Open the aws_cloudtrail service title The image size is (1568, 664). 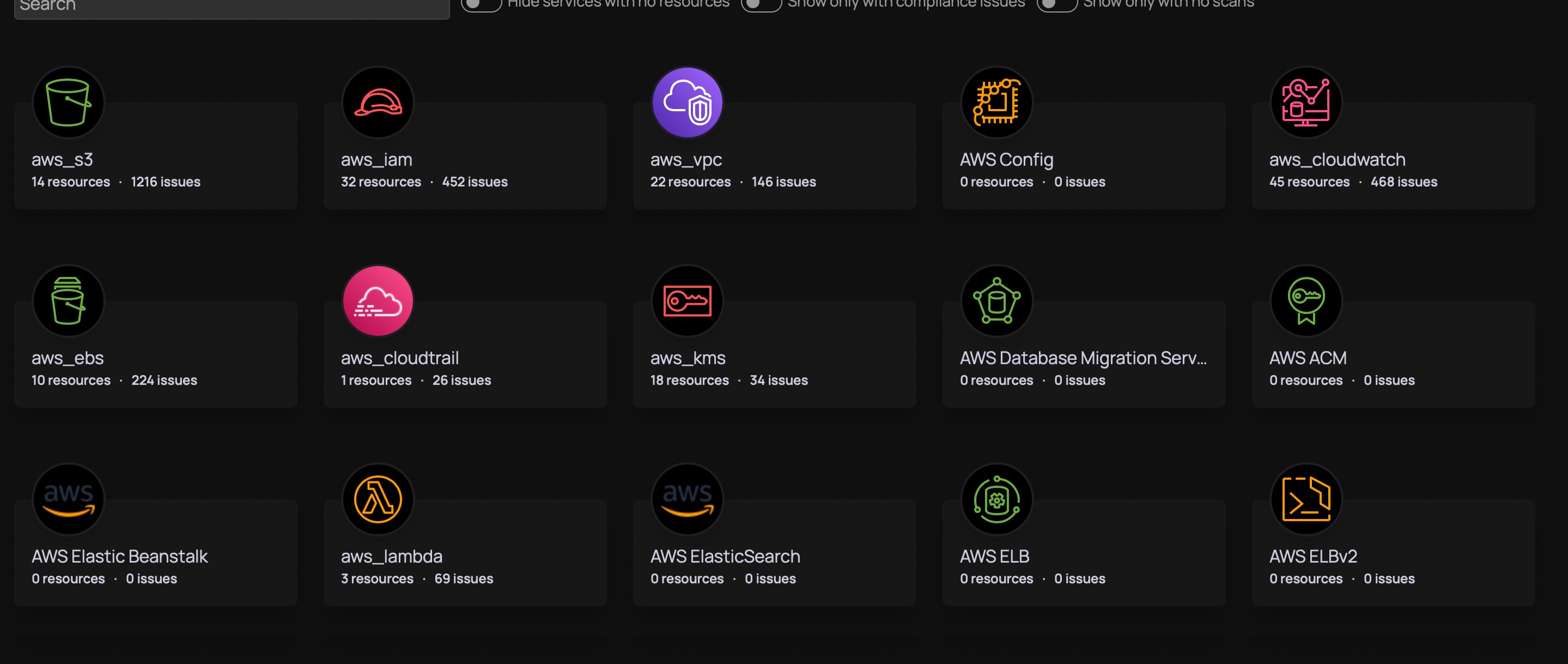(x=400, y=358)
